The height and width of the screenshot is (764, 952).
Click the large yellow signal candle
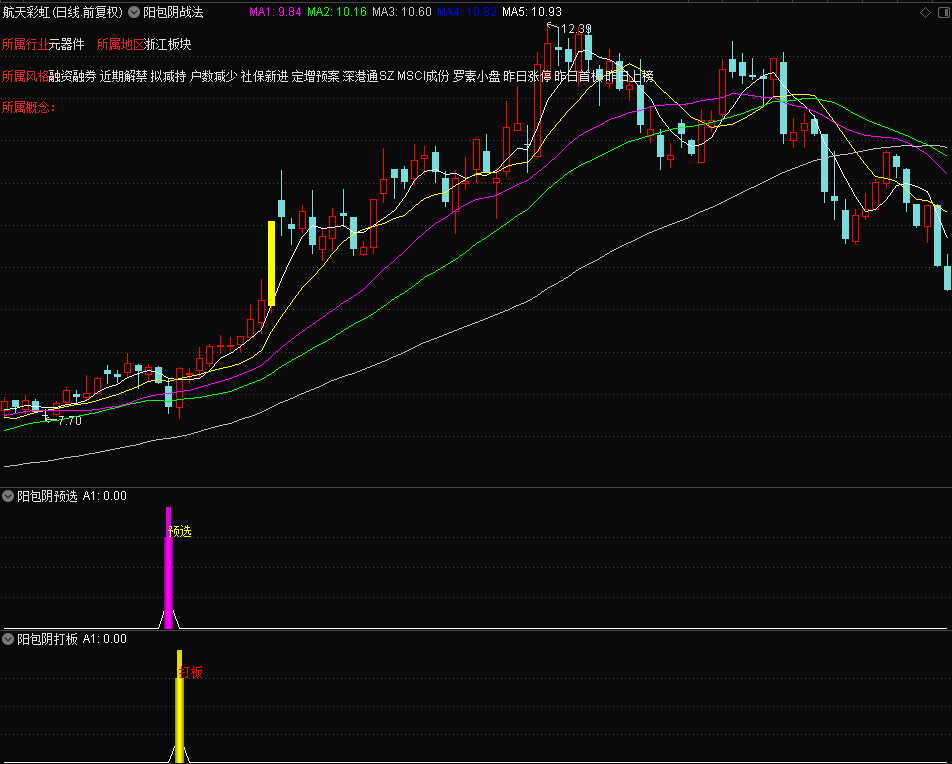271,262
